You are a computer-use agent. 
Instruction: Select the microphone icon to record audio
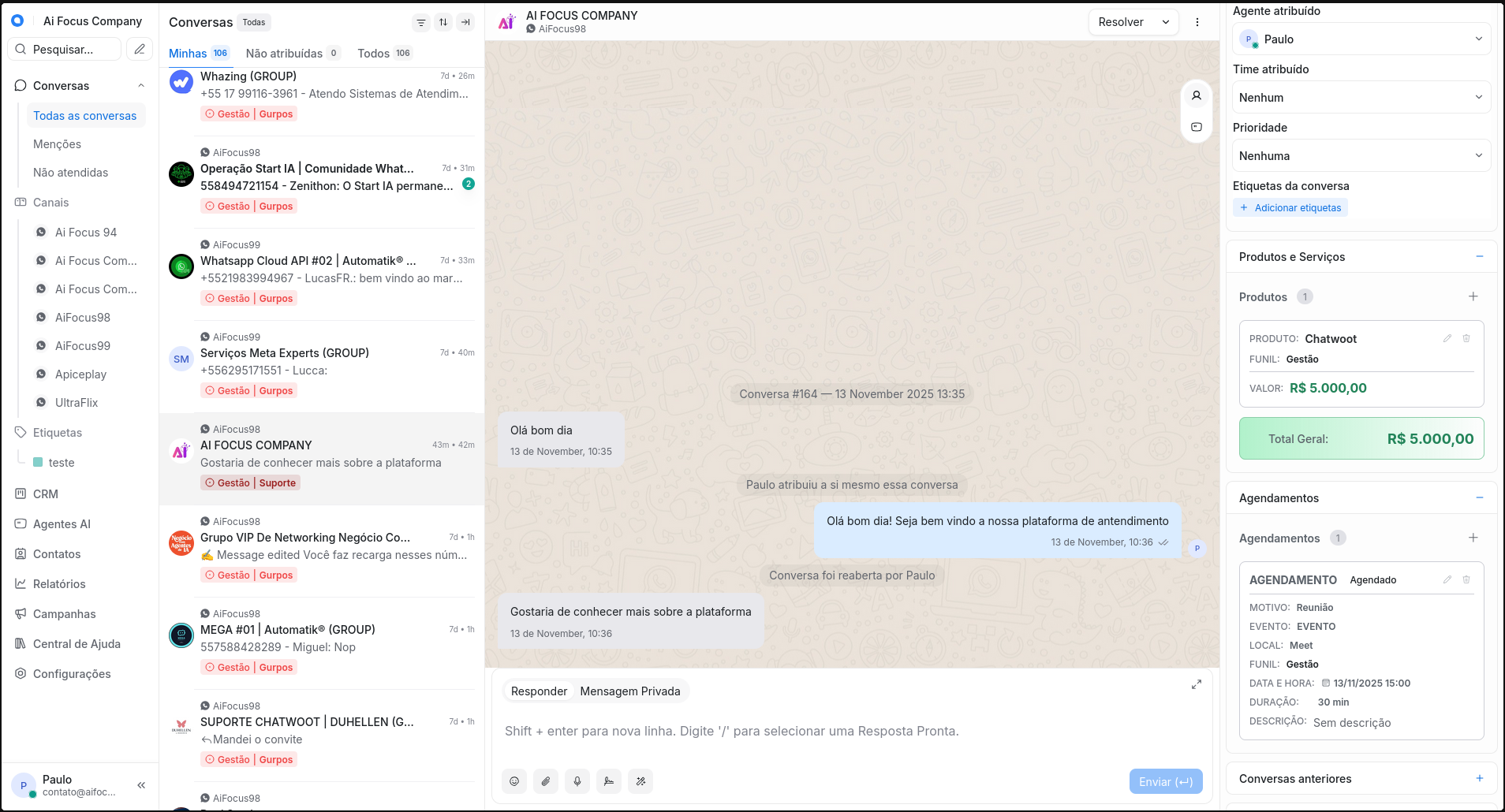tap(577, 781)
